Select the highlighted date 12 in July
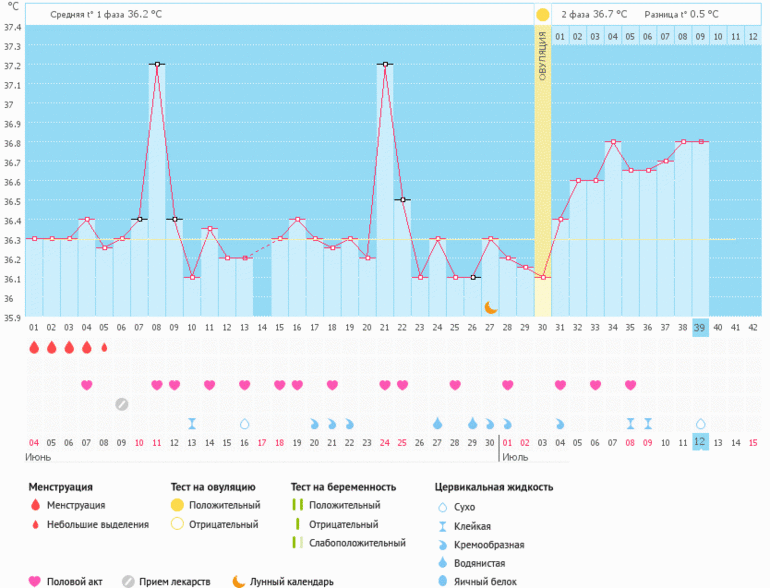Screen dimensions: 770x588 click(700, 442)
